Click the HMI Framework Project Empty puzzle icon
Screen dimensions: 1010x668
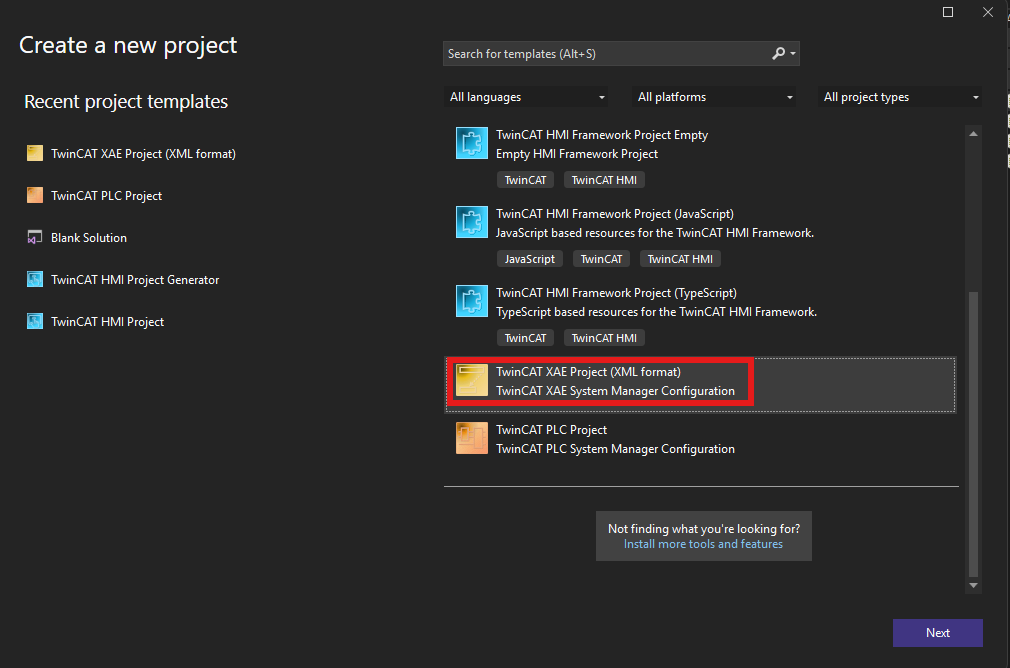click(472, 143)
